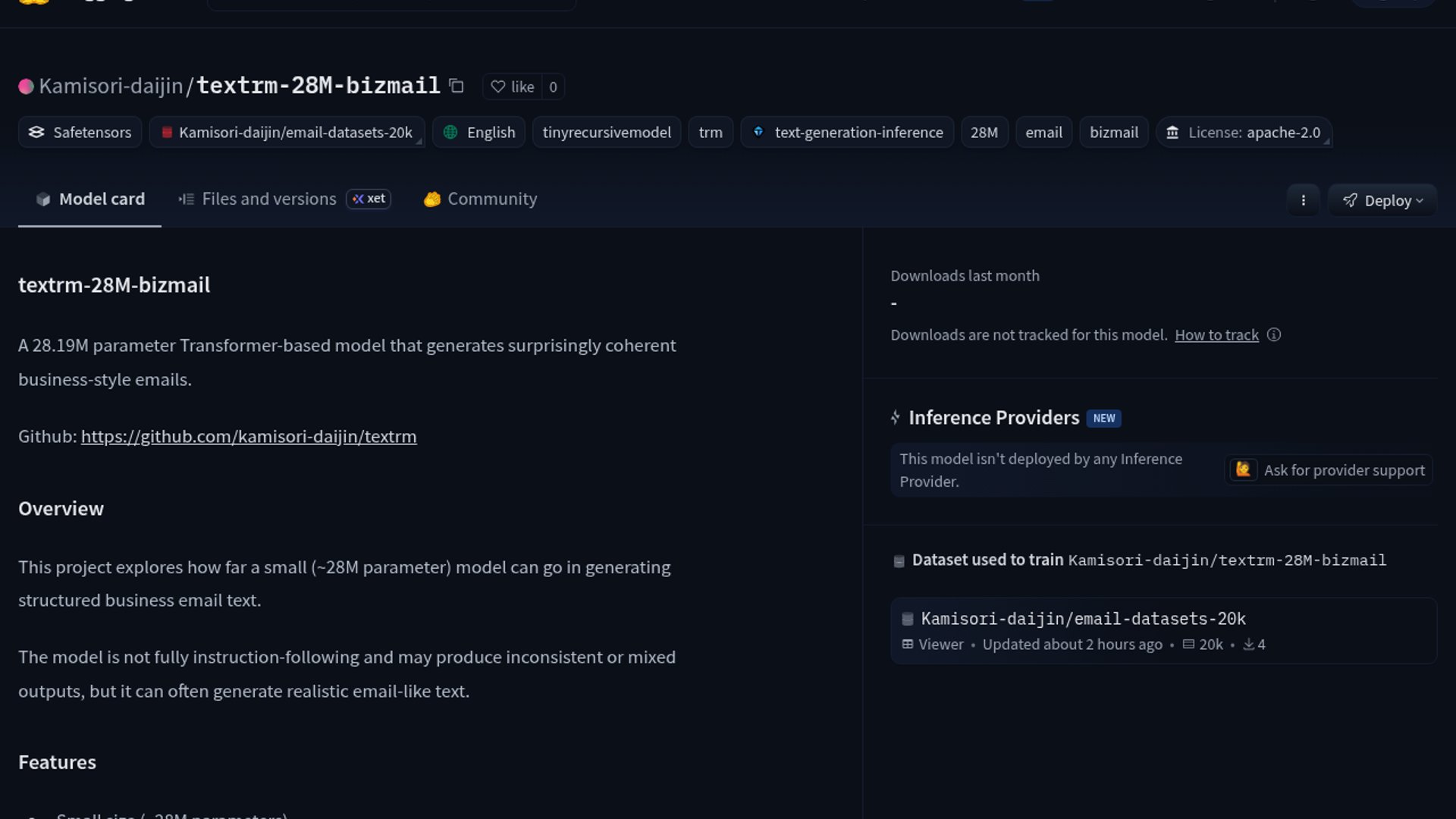Click the heart like button
This screenshot has width=1456, height=819.
pos(513,87)
